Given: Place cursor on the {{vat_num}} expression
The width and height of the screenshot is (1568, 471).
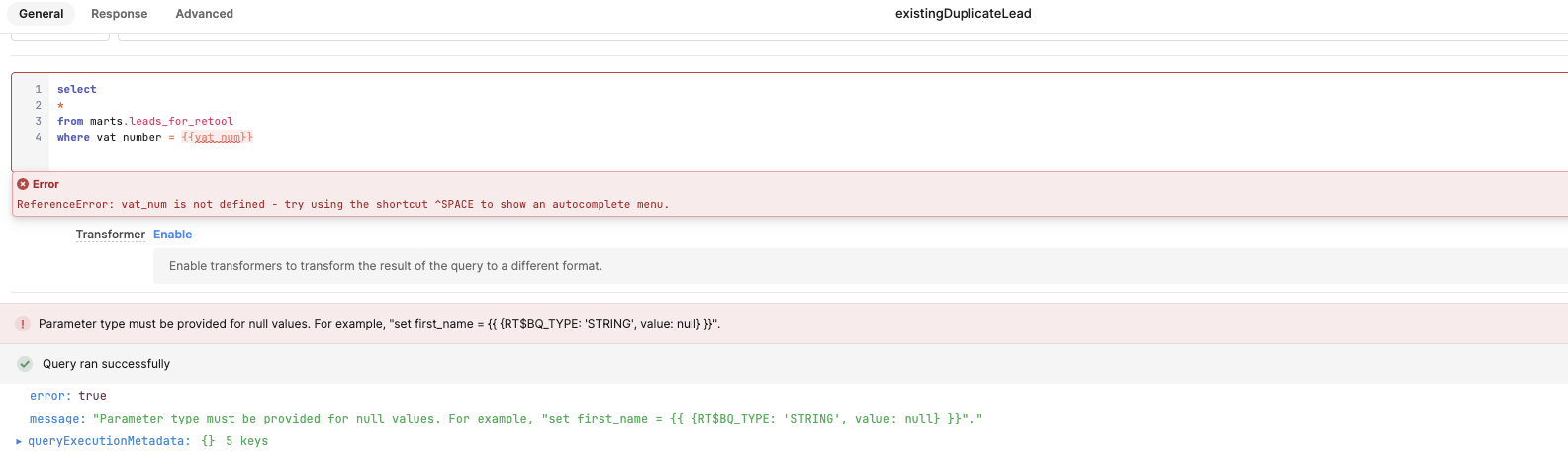Looking at the screenshot, I should click(218, 137).
